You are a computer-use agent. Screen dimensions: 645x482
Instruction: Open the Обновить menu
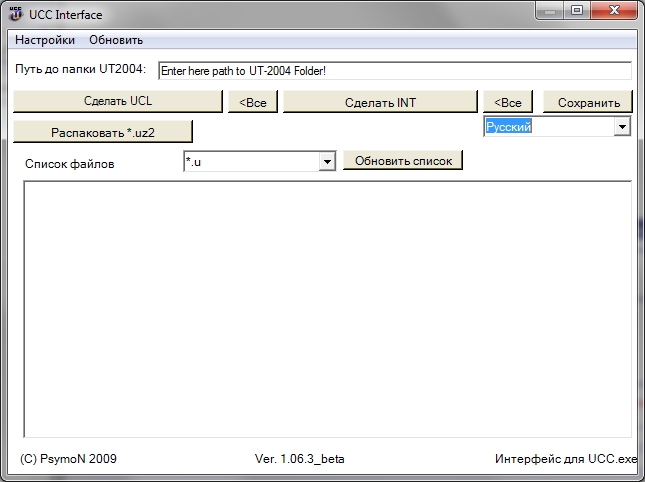tap(116, 40)
